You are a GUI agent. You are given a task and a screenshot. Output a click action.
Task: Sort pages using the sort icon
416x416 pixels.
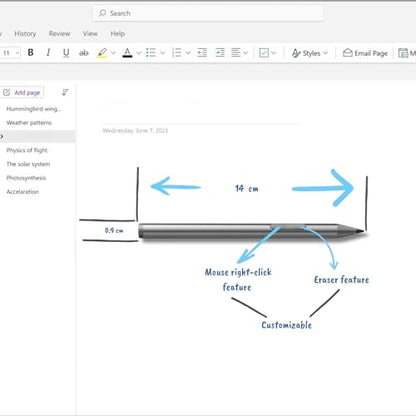point(65,92)
